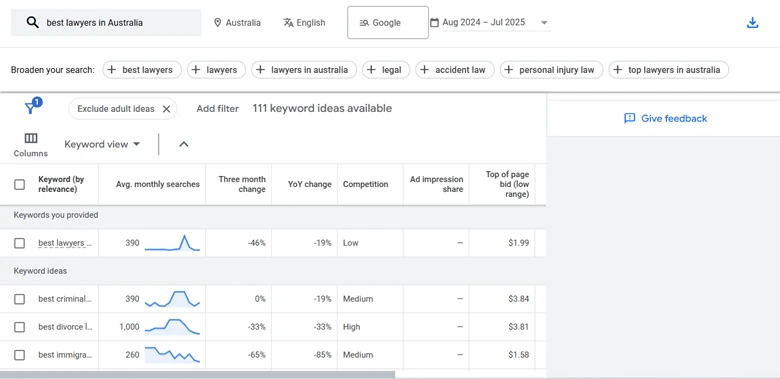780x379 pixels.
Task: Click the keyword search input field
Action: coord(106,22)
